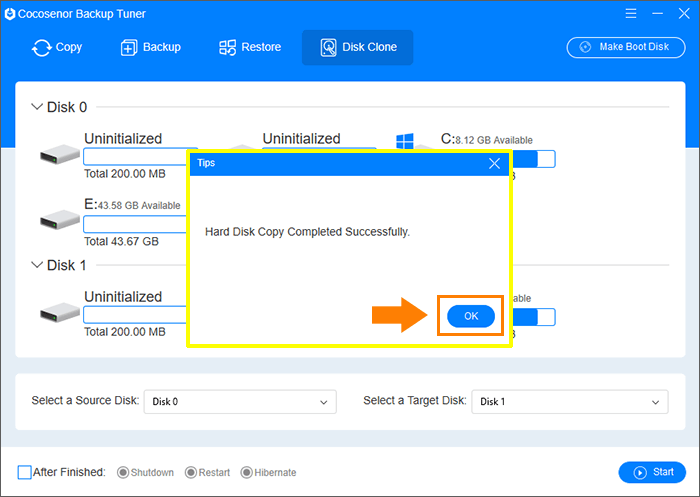Open the Select a Target Disk dropdown
The image size is (700, 497).
[570, 401]
